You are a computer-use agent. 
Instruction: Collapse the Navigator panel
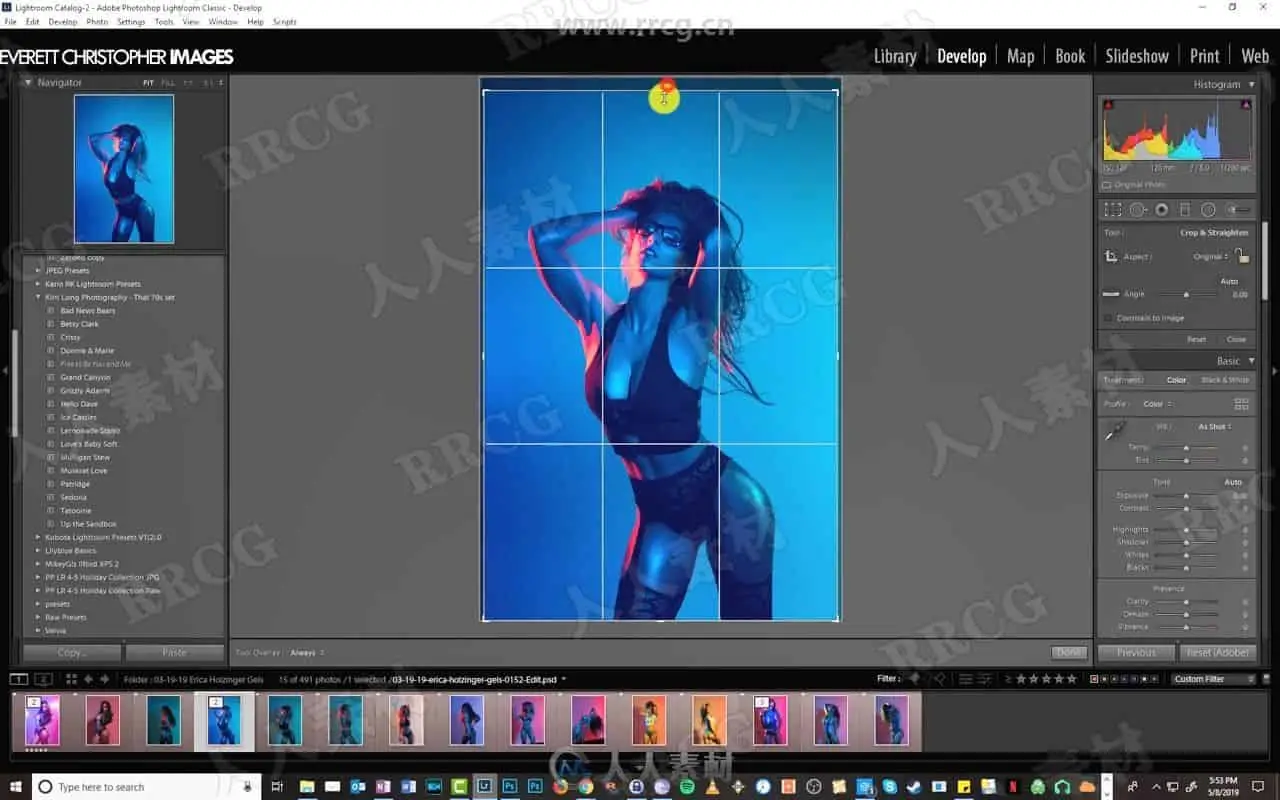pyautogui.click(x=28, y=83)
